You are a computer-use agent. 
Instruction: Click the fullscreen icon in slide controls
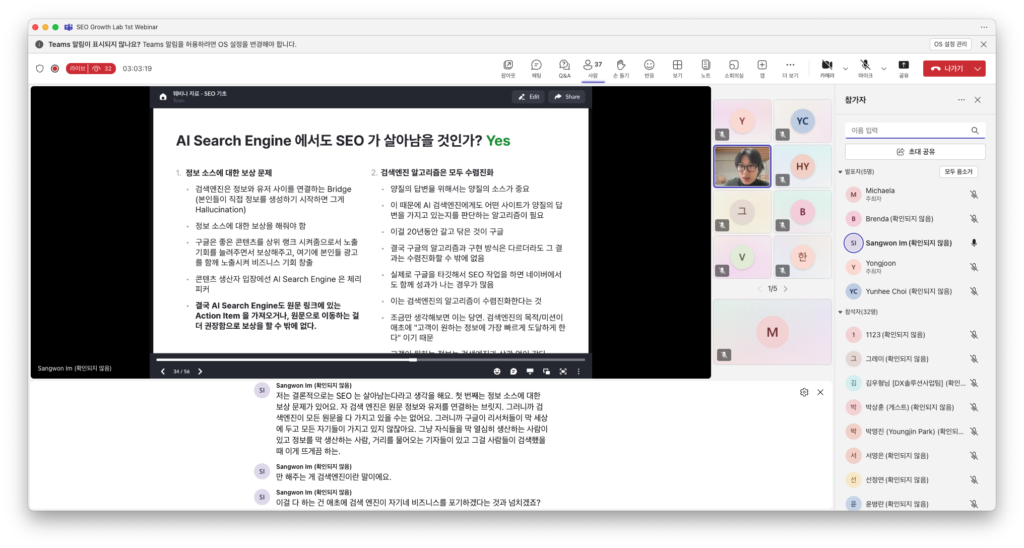tap(563, 372)
